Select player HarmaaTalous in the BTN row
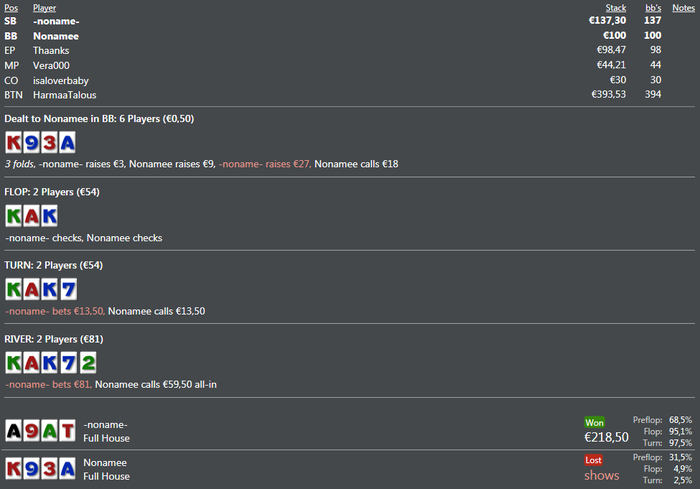Viewport: 700px width, 489px height. pos(66,94)
